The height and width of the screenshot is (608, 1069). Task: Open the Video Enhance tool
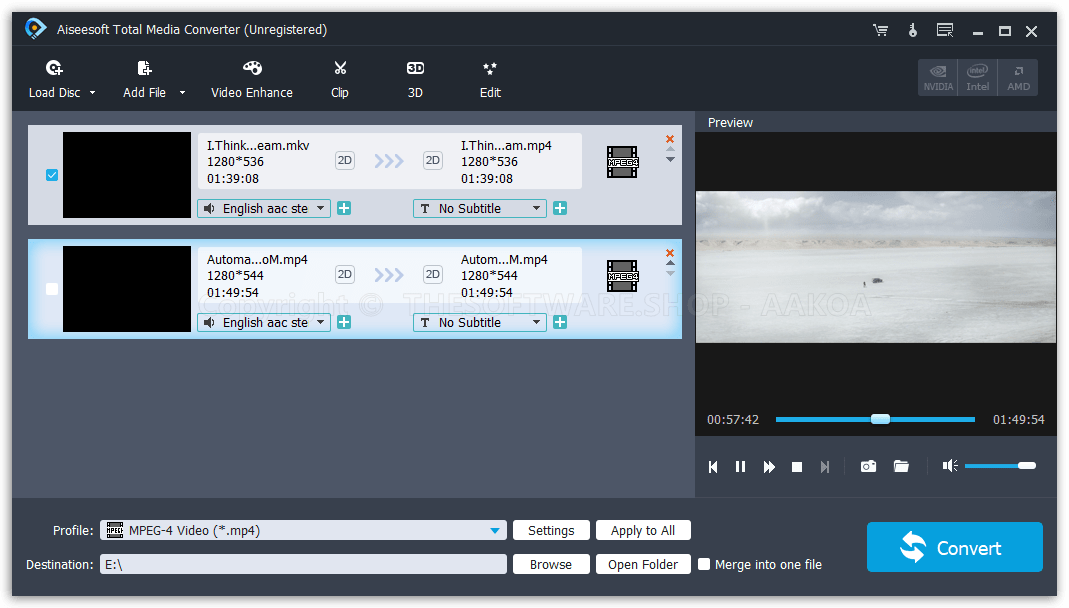point(252,80)
